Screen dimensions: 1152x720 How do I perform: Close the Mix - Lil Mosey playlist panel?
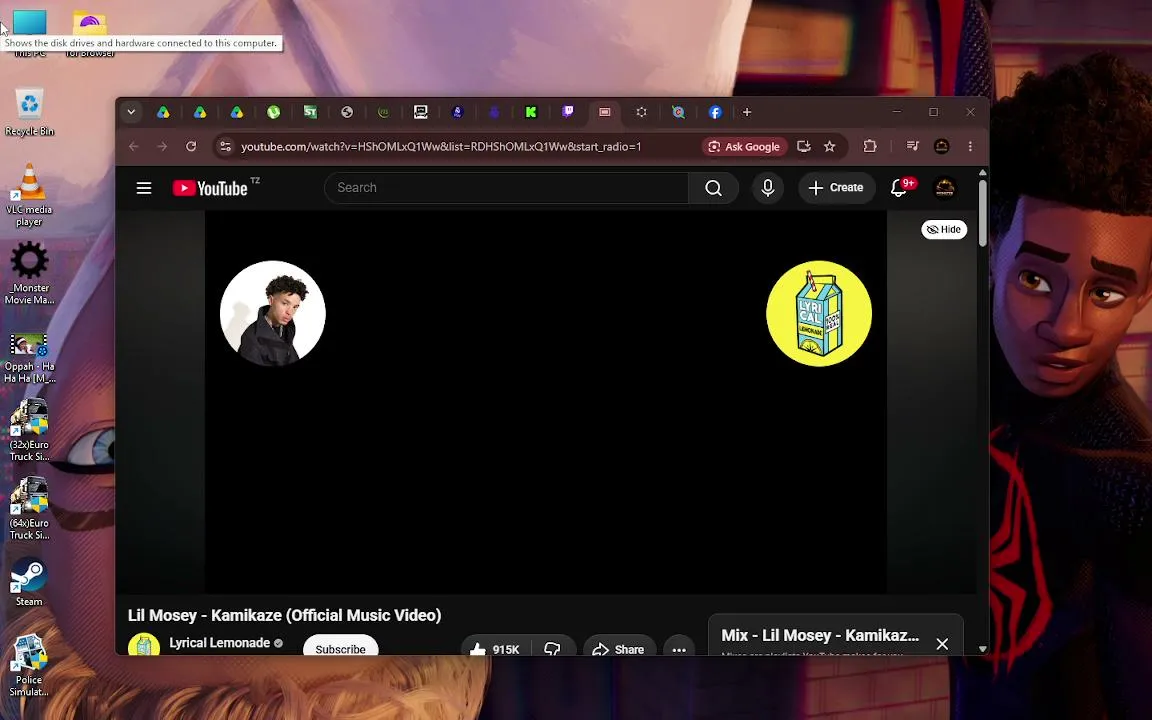coord(942,644)
